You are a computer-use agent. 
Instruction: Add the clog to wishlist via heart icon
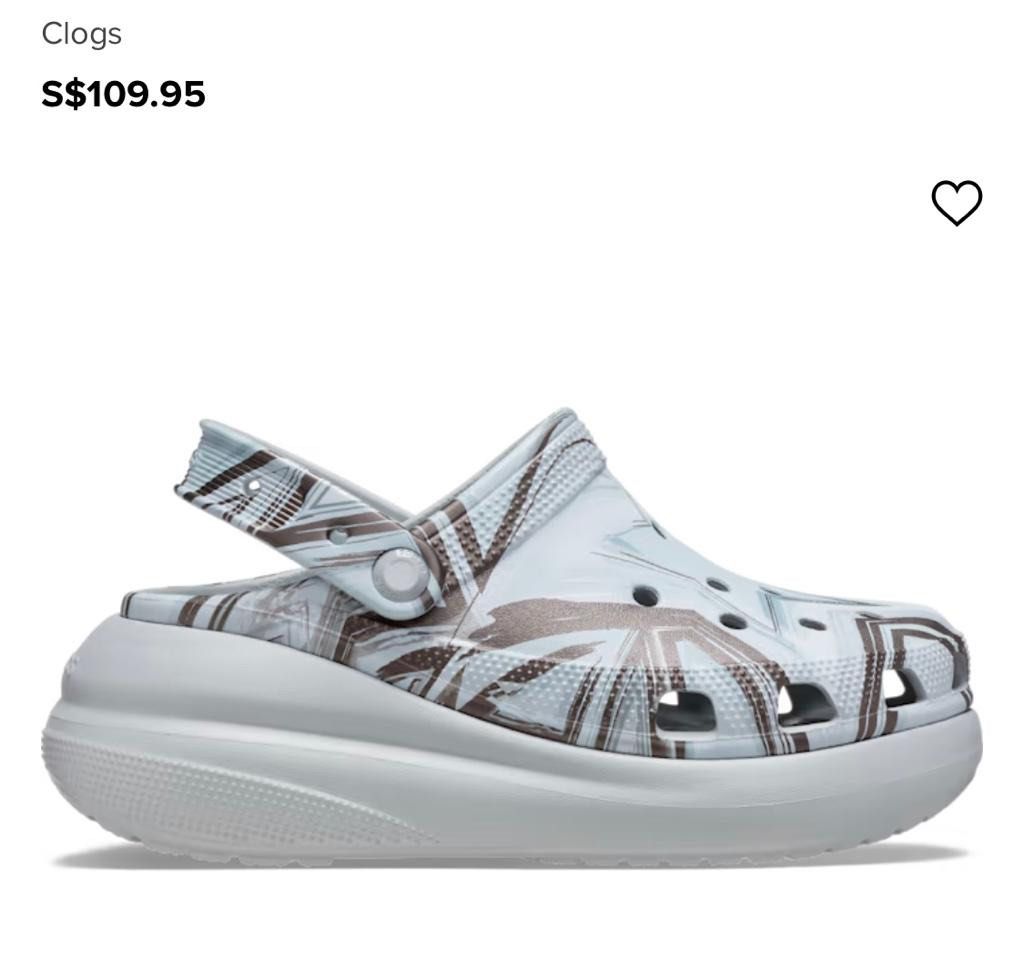pos(956,203)
